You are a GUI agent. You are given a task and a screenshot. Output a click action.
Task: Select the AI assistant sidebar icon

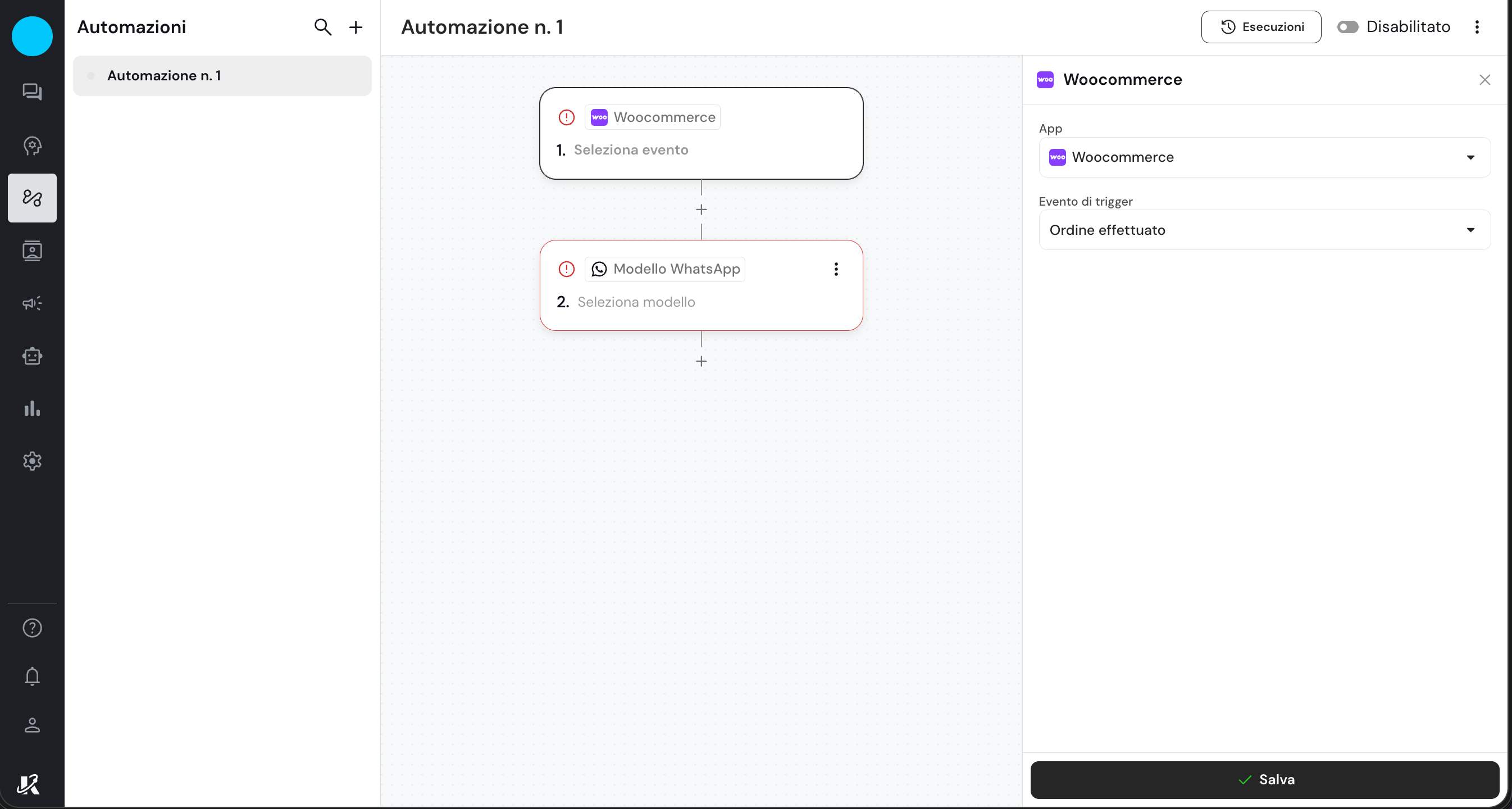pyautogui.click(x=31, y=146)
